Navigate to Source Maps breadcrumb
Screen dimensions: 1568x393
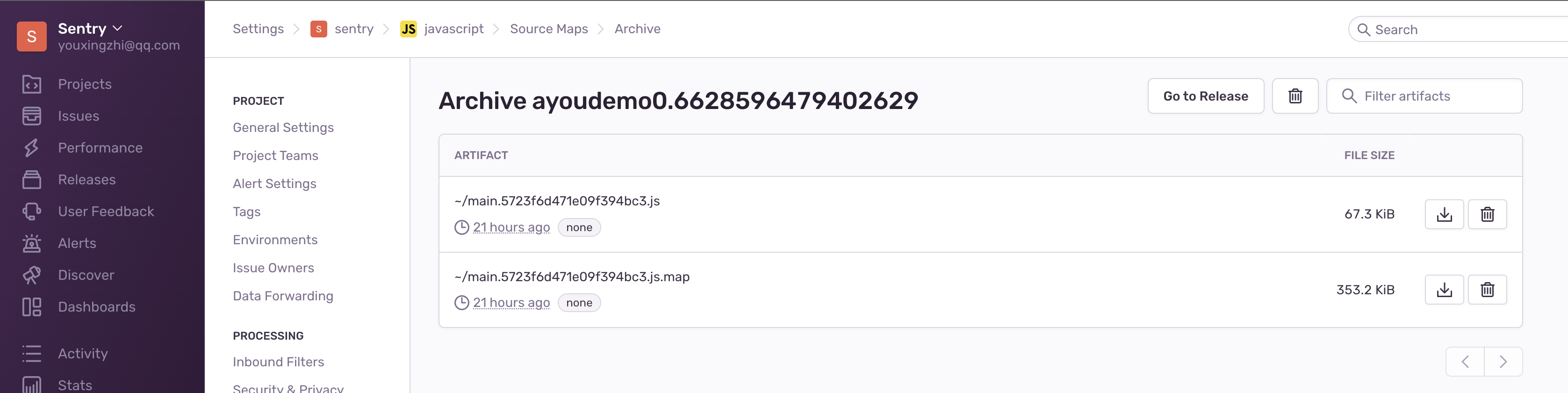coord(548,29)
